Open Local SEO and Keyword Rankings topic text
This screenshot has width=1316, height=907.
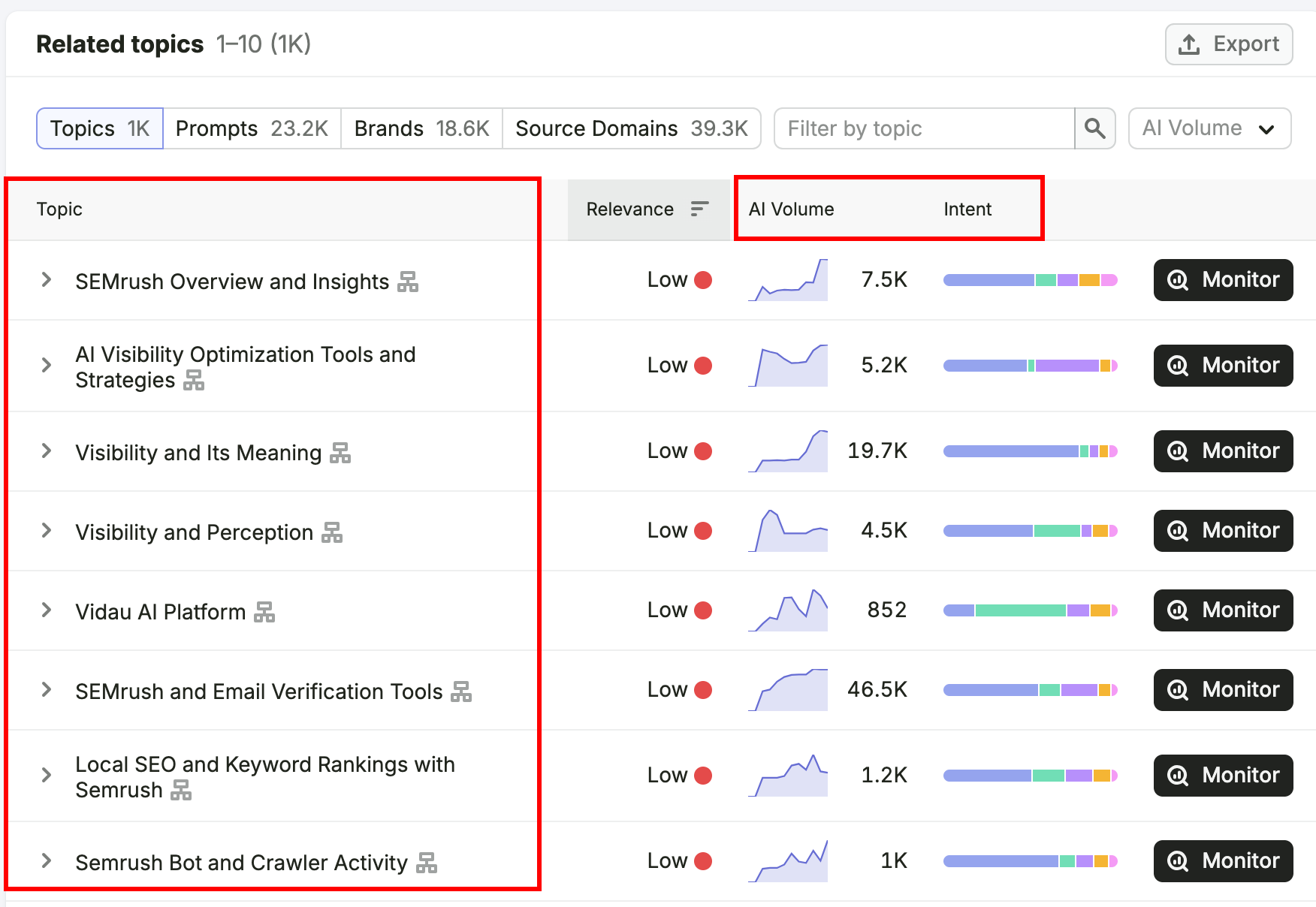265,777
